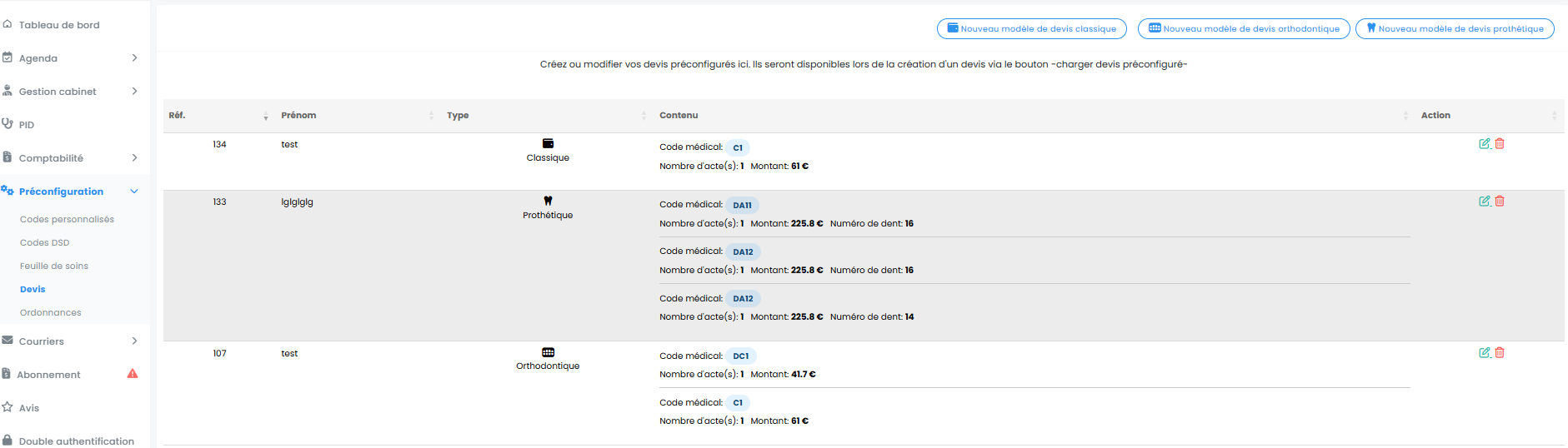Delete the quote template with ref 134

tap(1500, 144)
